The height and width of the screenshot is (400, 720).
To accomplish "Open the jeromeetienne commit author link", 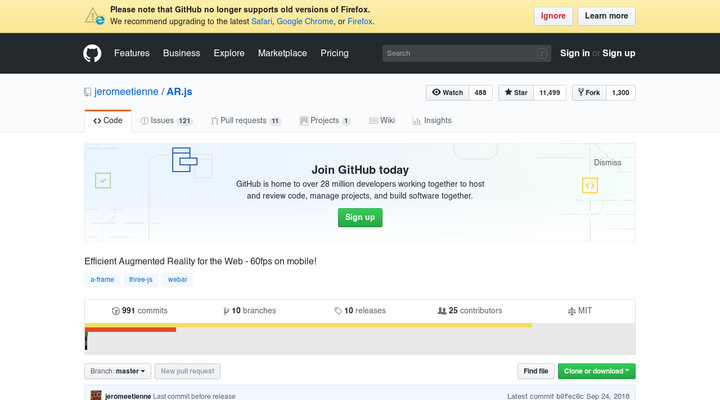I will pyautogui.click(x=128, y=396).
